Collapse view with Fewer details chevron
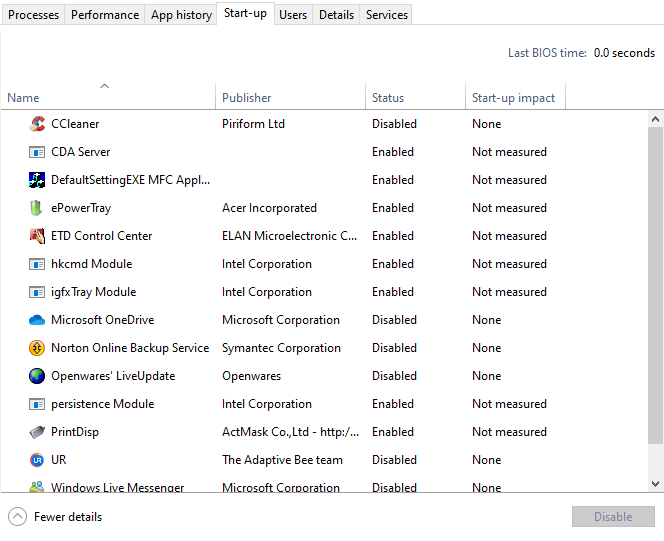Image resolution: width=664 pixels, height=541 pixels. pos(17,516)
